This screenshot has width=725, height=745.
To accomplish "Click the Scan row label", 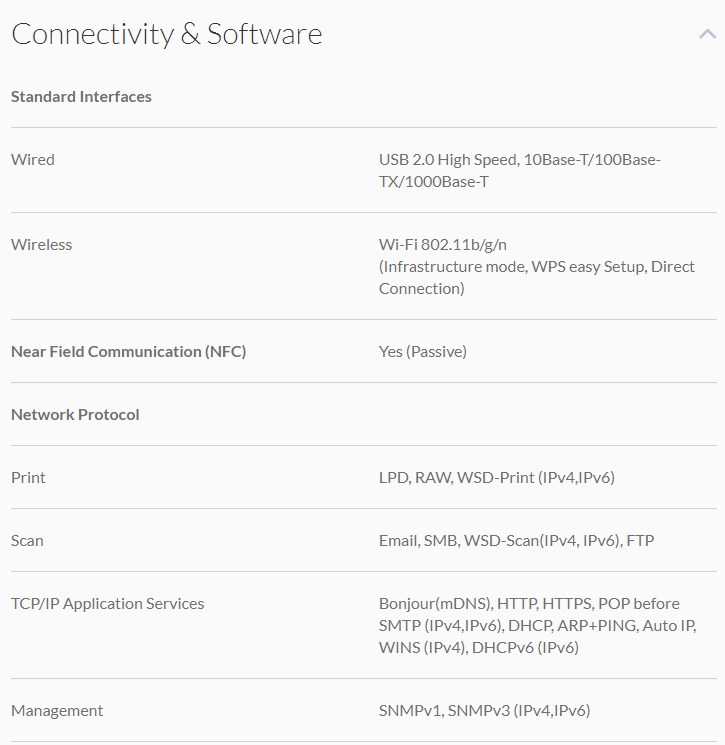I will pos(27,541).
